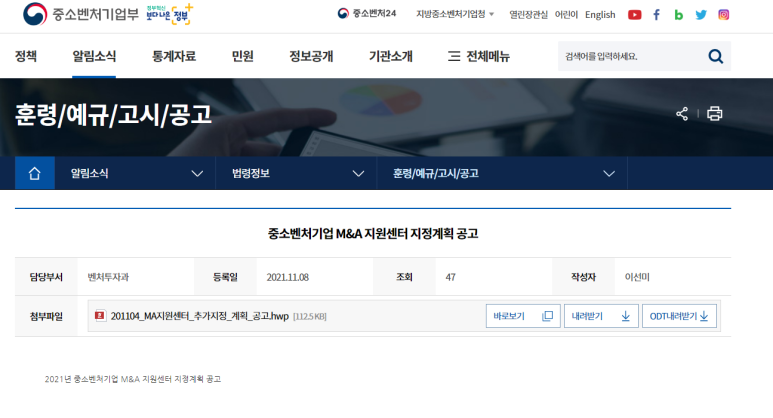Click the 훈령/예규/고시/공고 banner heading
This screenshot has width=773, height=418.
coord(113,114)
